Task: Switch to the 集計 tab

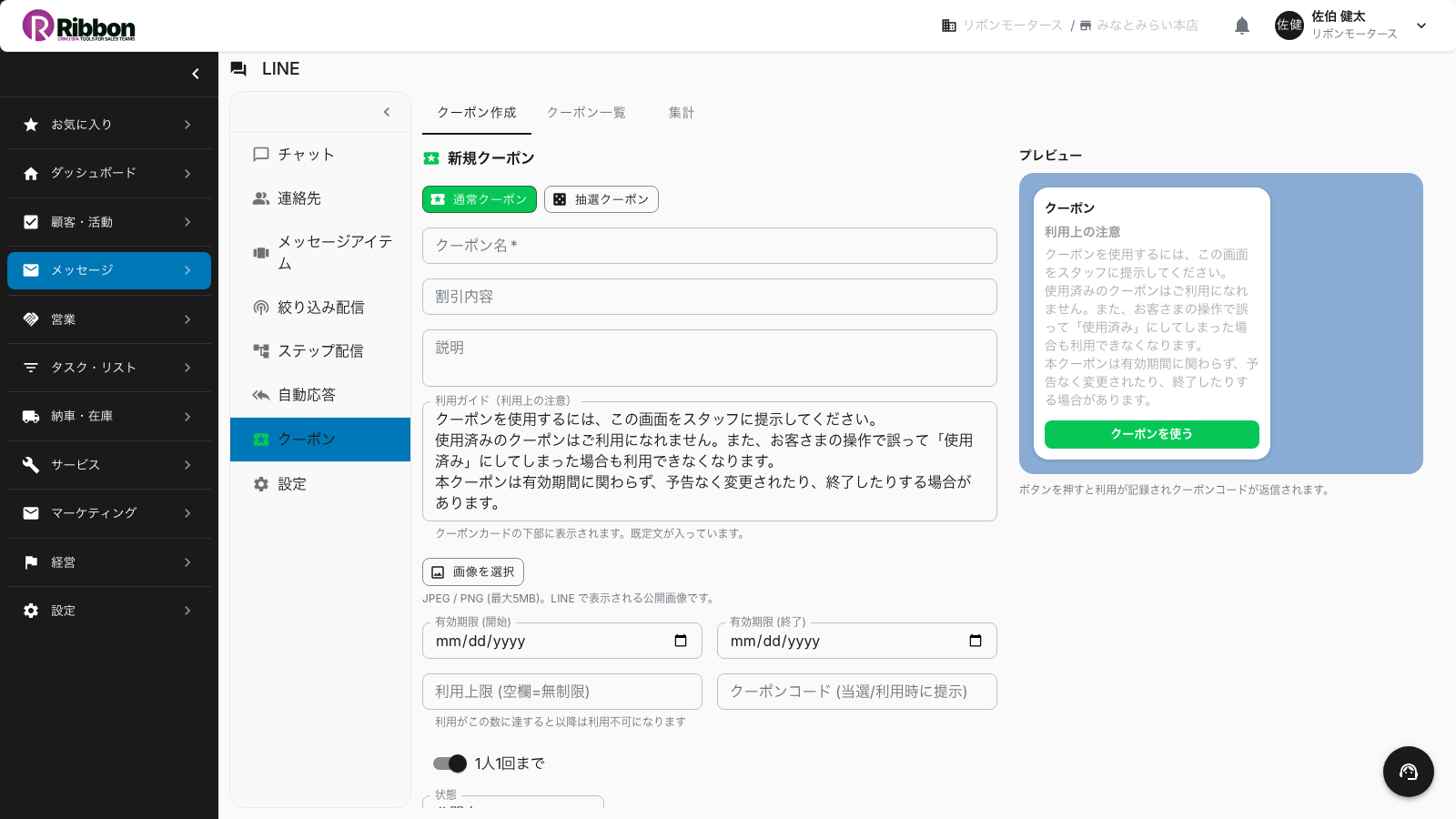Action: click(682, 113)
